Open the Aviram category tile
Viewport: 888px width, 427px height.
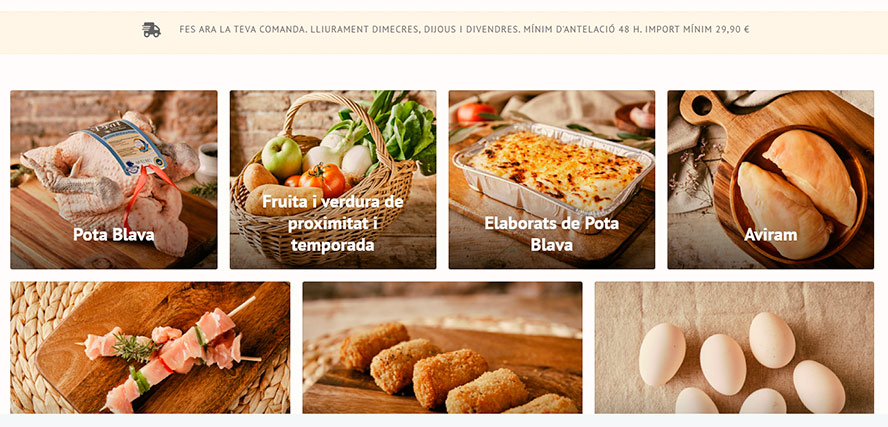(771, 180)
